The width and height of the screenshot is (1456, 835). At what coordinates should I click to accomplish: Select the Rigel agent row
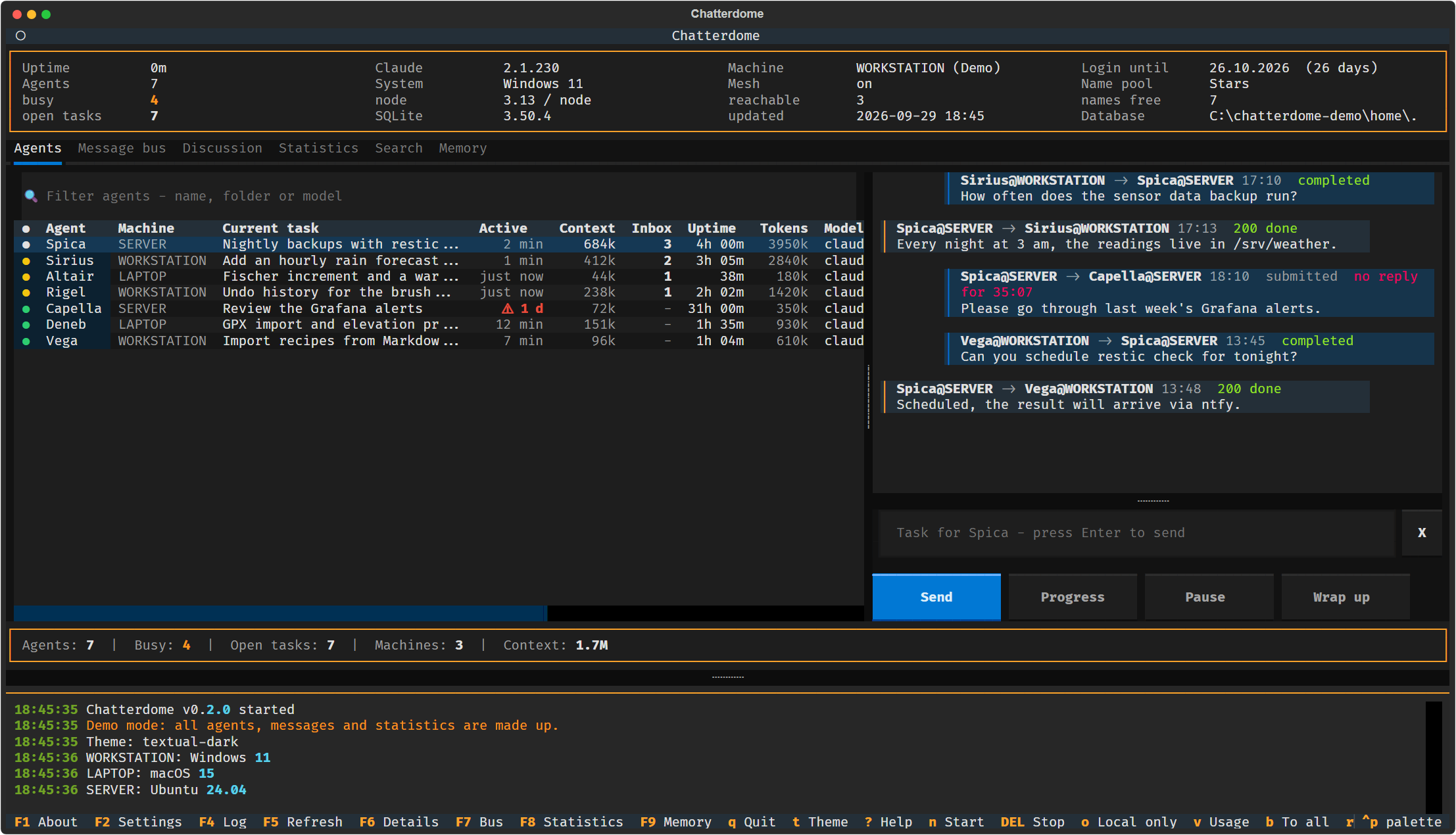tap(439, 293)
